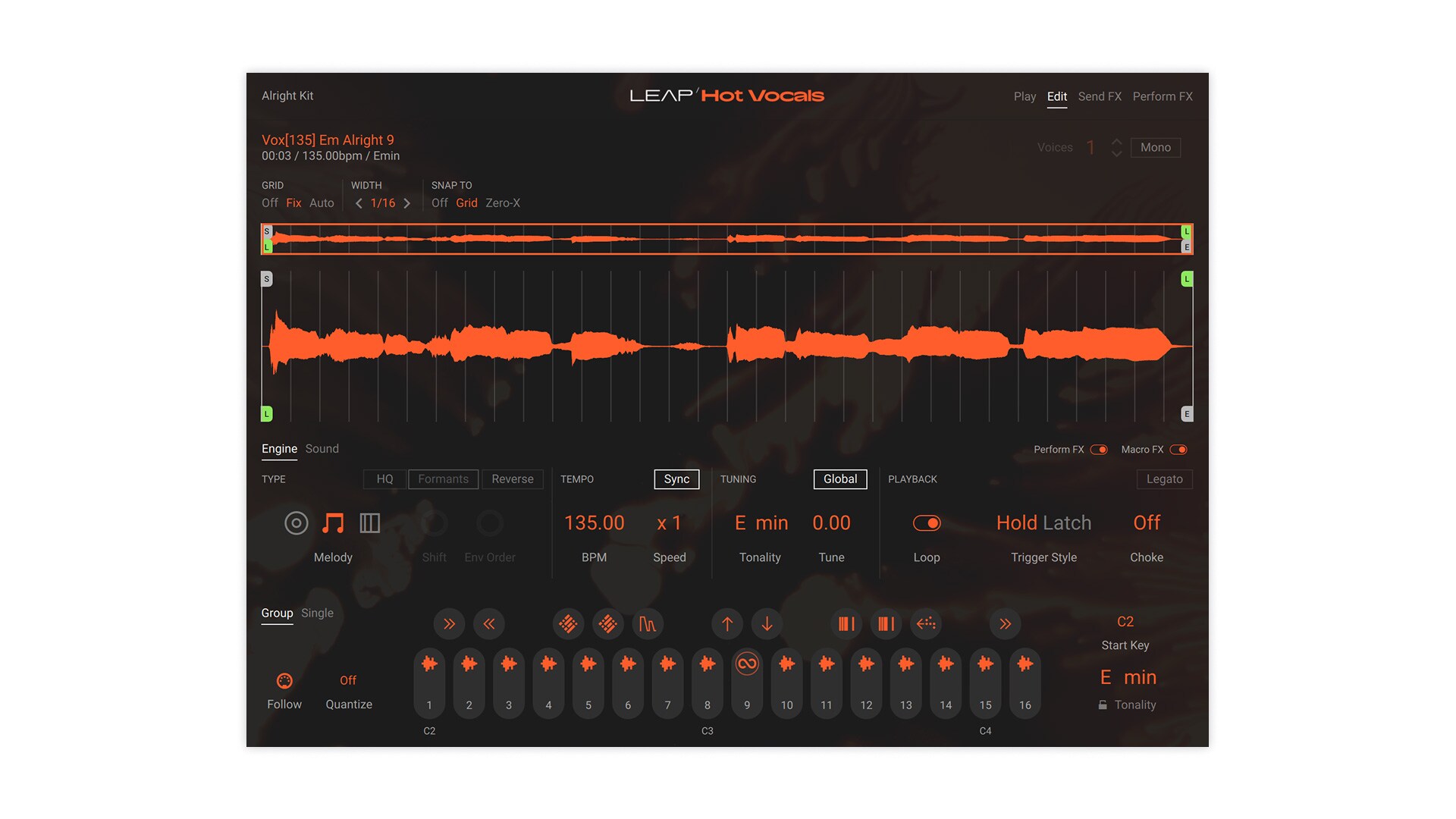The width and height of the screenshot is (1456, 819).
Task: Click the Reverse button
Action: [x=512, y=479]
